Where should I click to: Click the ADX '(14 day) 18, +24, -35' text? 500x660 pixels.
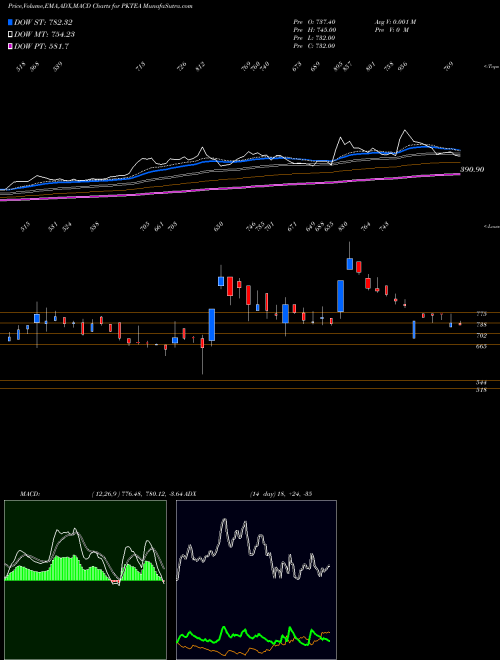coord(280,493)
